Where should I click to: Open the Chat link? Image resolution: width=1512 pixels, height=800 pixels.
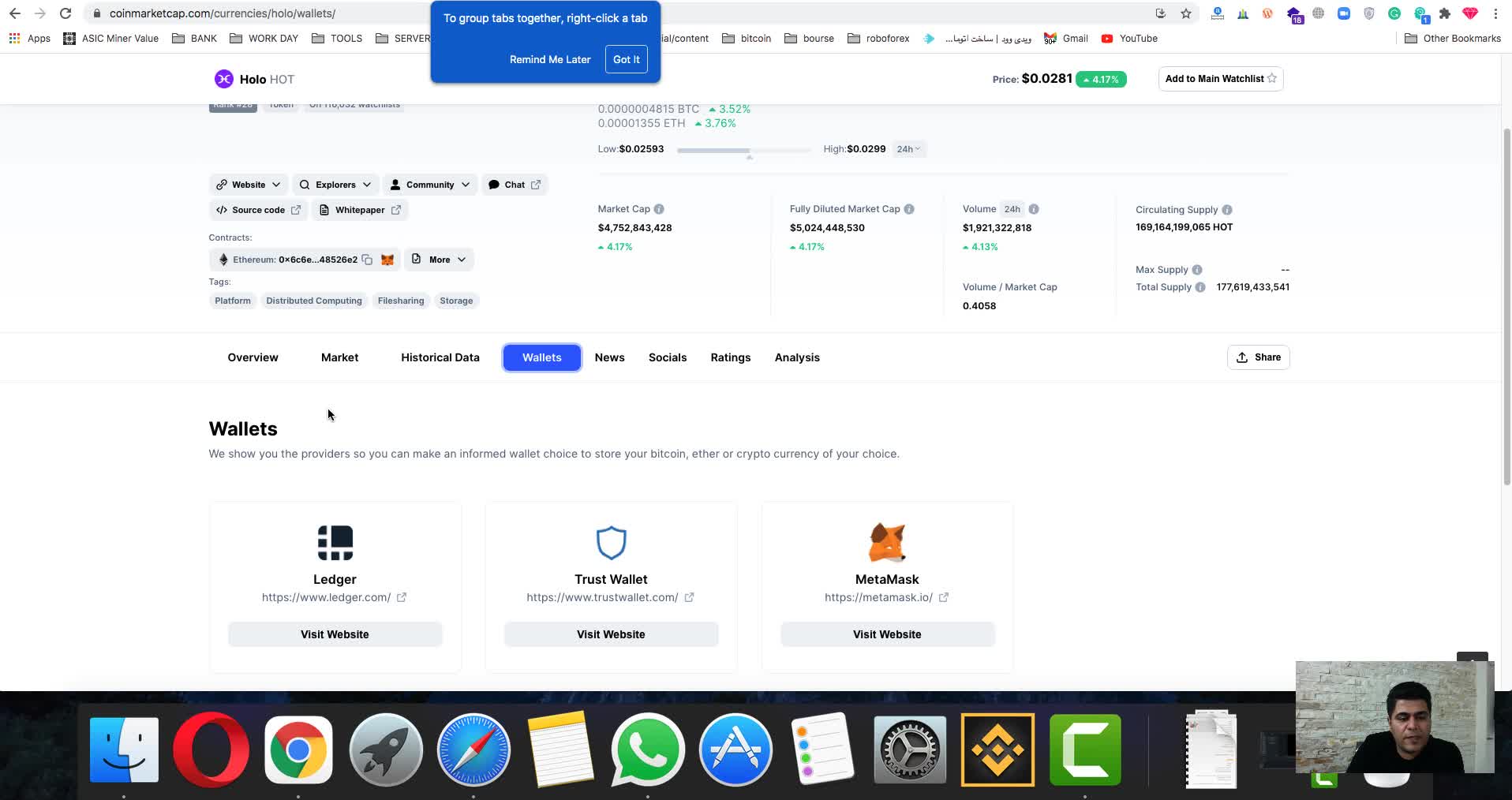pyautogui.click(x=515, y=185)
